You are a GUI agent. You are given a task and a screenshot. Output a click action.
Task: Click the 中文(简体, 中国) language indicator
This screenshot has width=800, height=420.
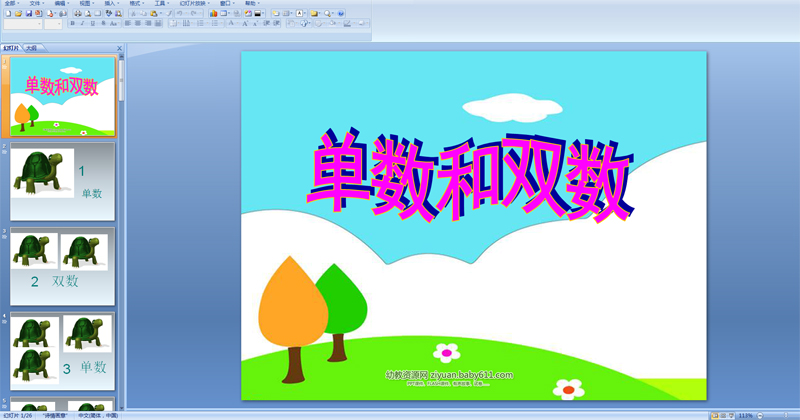coord(98,416)
